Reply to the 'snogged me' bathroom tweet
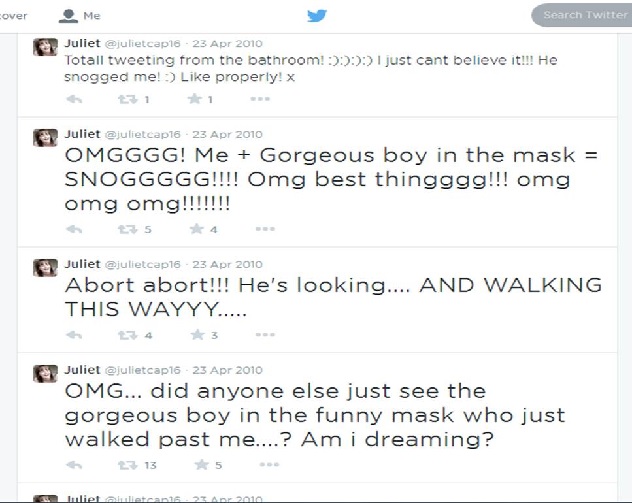Image resolution: width=632 pixels, height=503 pixels. (74, 99)
